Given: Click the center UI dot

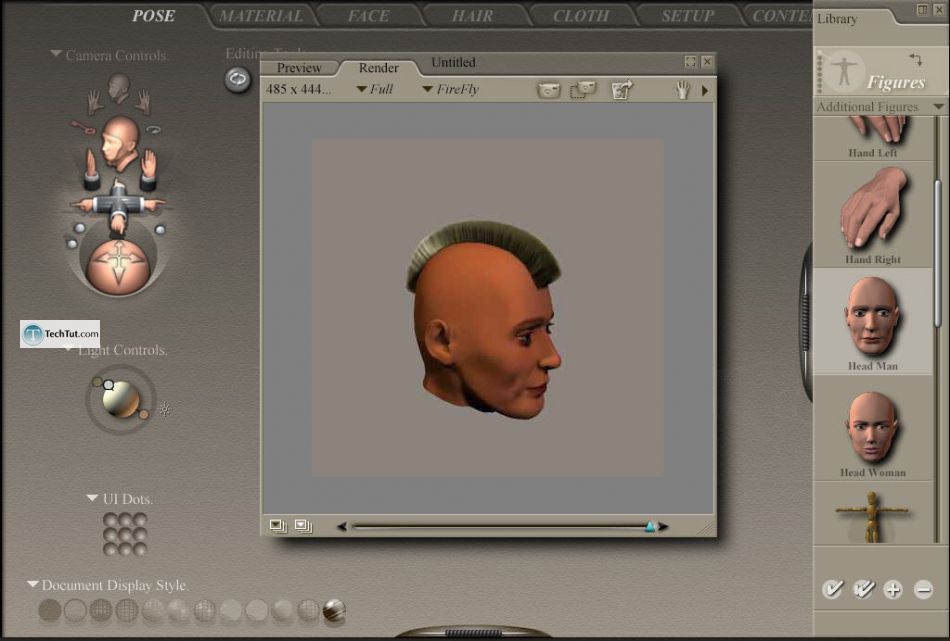Looking at the screenshot, I should coord(125,534).
